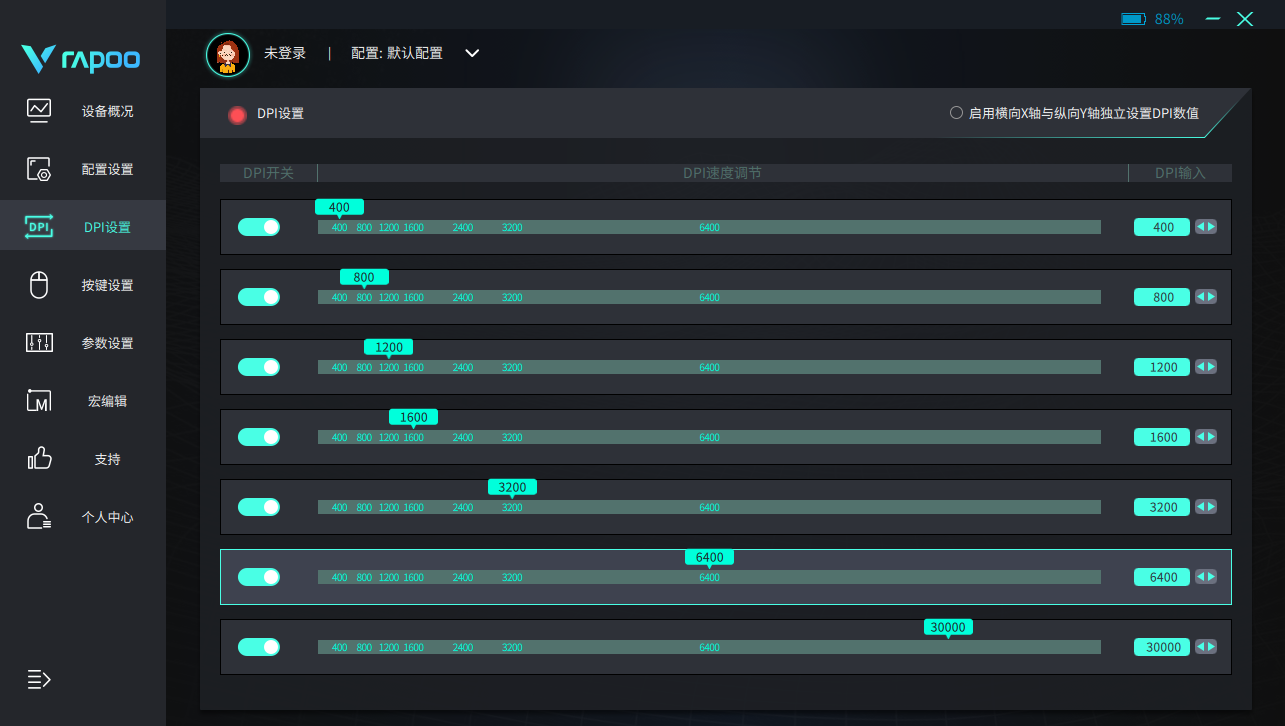
Task: Click the 400 slider handle in first row
Action: [340, 208]
